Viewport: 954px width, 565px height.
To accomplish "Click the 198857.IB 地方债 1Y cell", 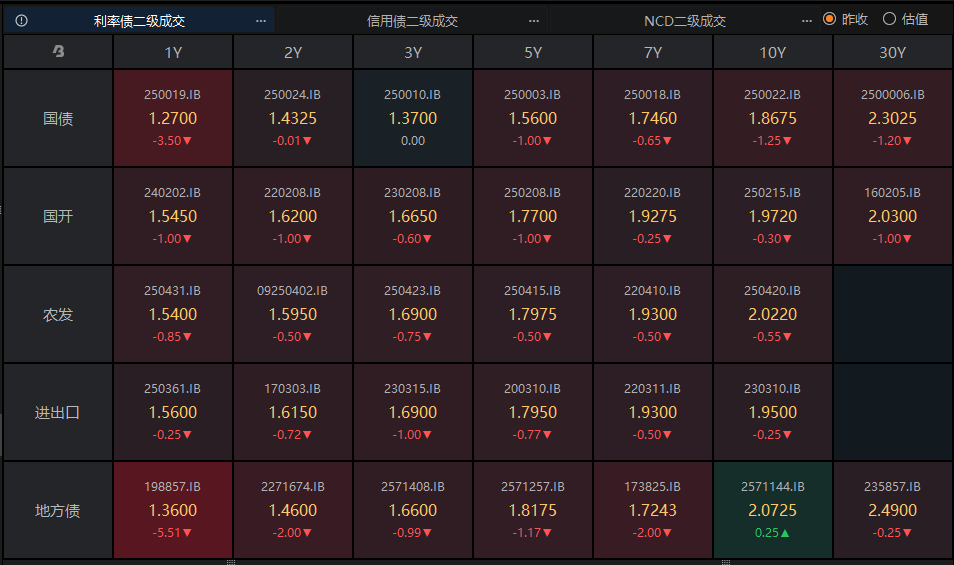I will (173, 510).
